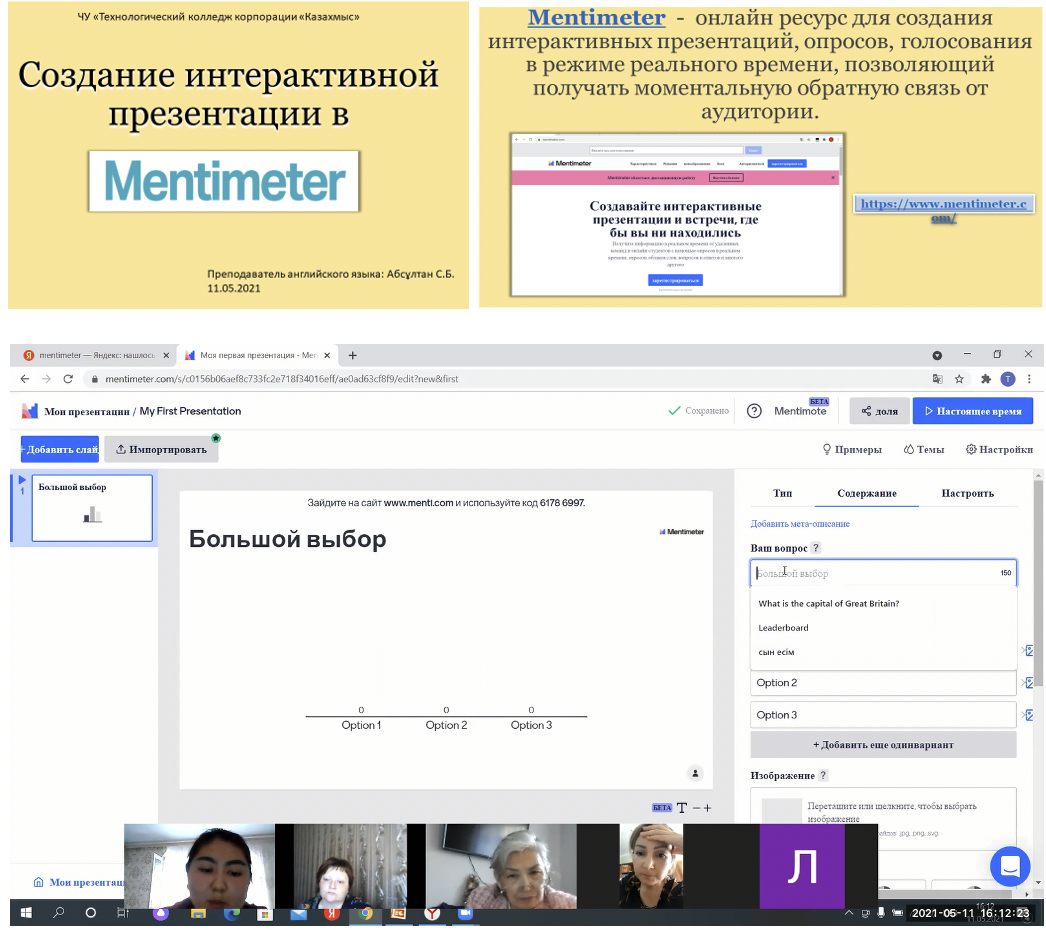Start presenting with Настоящее время button
This screenshot has width=1046, height=930.
973,411
